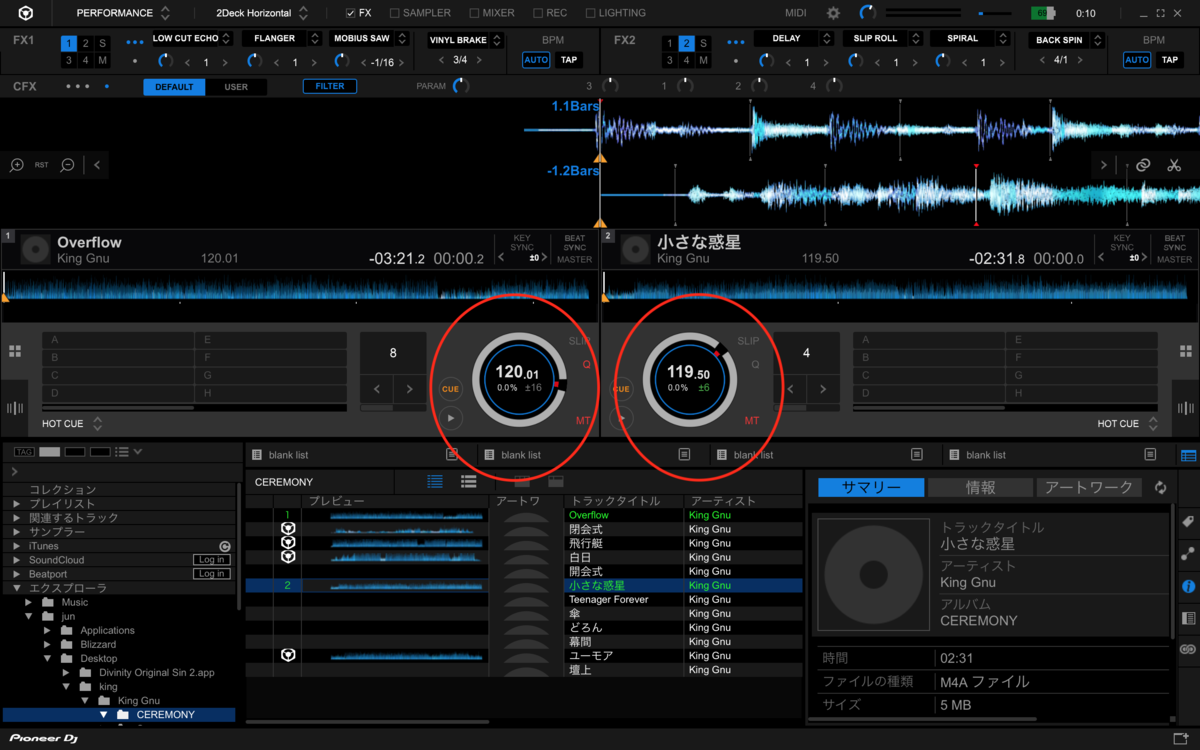The width and height of the screenshot is (1200, 750).
Task: Open the rekordbox logo menu
Action: [25, 13]
